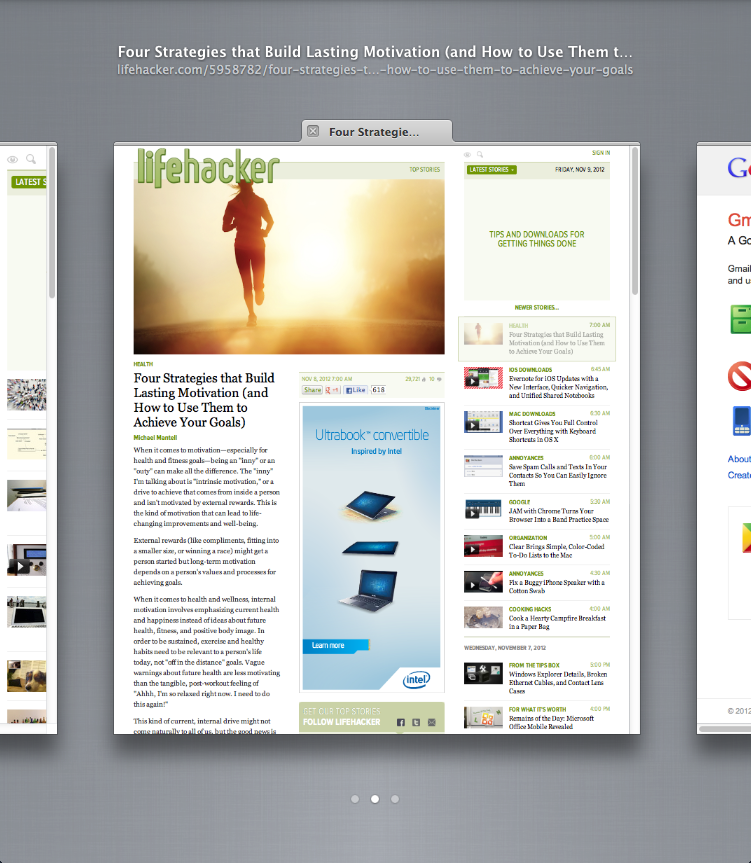The image size is (751, 863).
Task: Click the center page vertical scrollbar
Action: coord(635,220)
